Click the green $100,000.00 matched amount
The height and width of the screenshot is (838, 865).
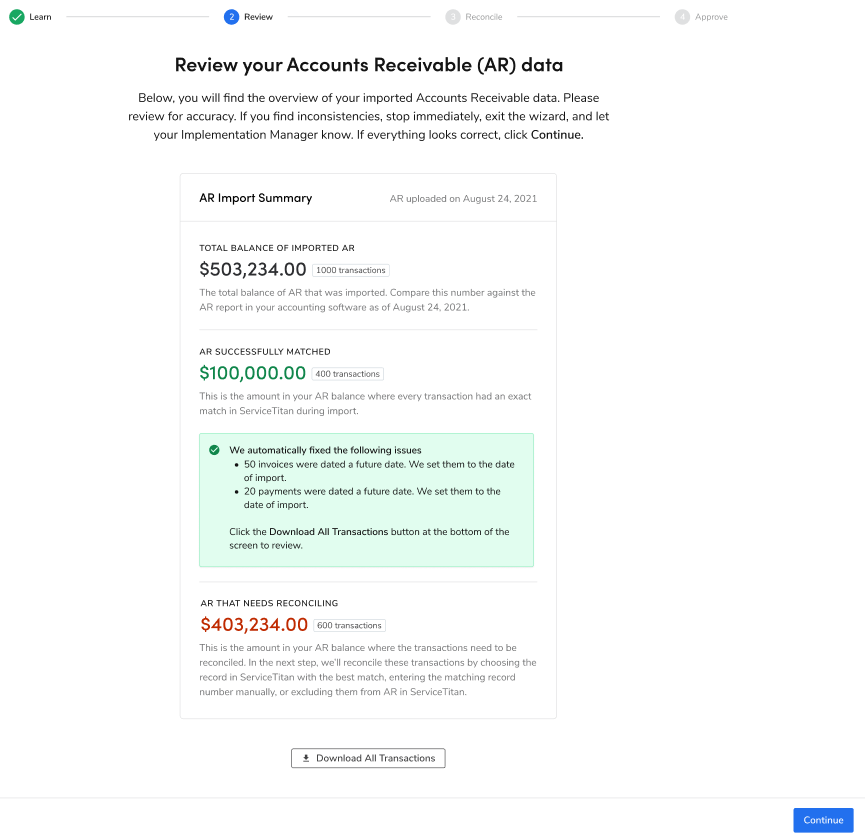tap(252, 373)
